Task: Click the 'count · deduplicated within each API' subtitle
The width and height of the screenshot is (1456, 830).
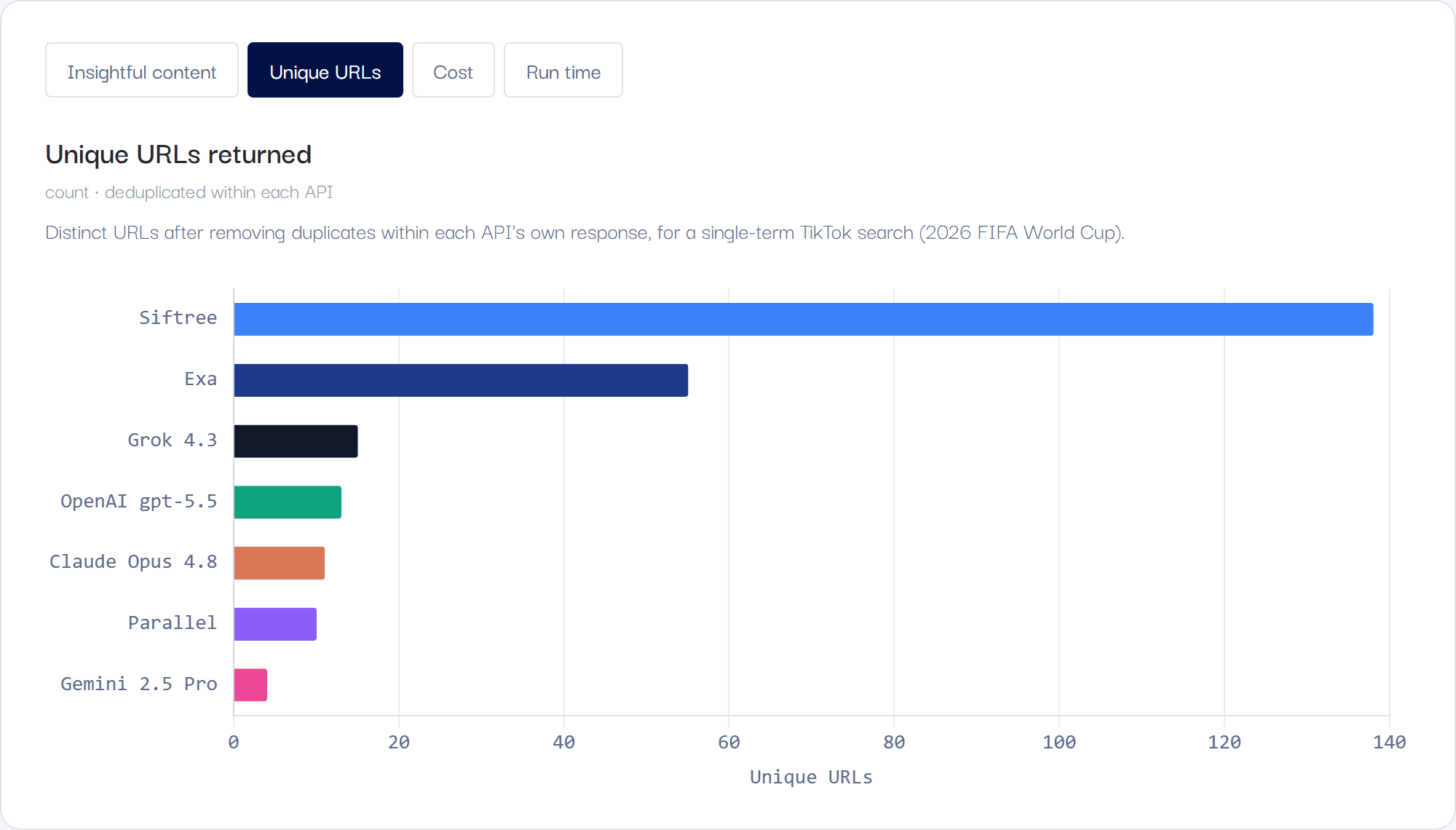Action: [189, 192]
